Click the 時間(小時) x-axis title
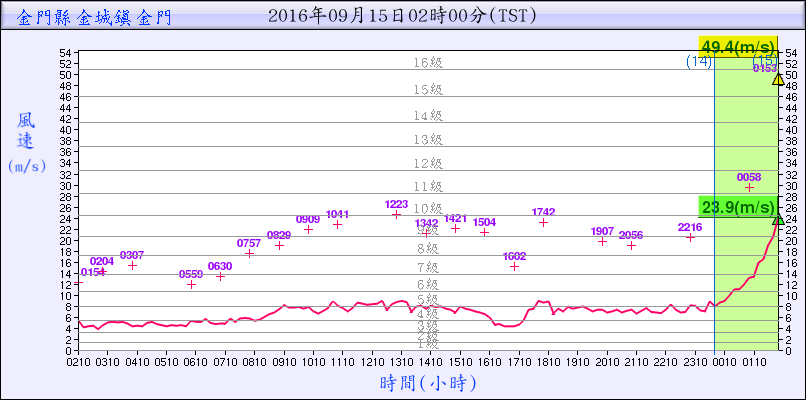806x400 pixels. [x=428, y=382]
